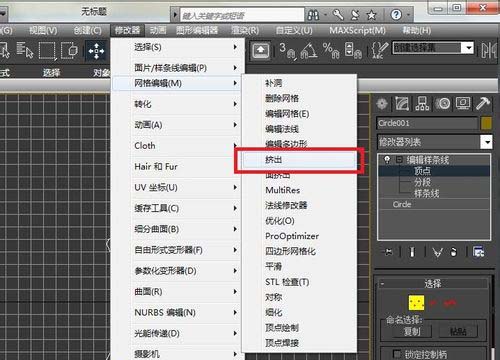Viewport: 500px width, 360px height.
Task: Open the 自定义(U) menu
Action: point(294,31)
